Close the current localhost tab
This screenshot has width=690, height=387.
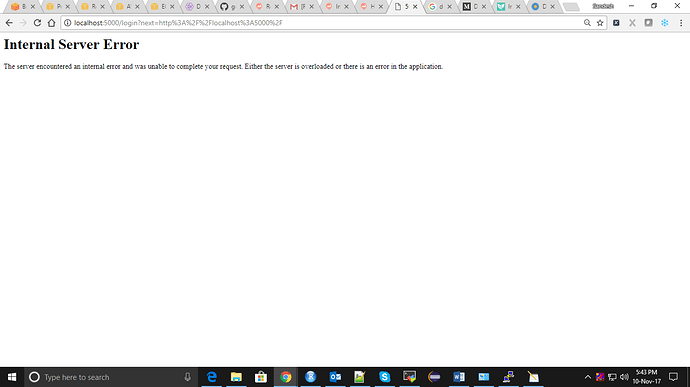tap(415, 7)
